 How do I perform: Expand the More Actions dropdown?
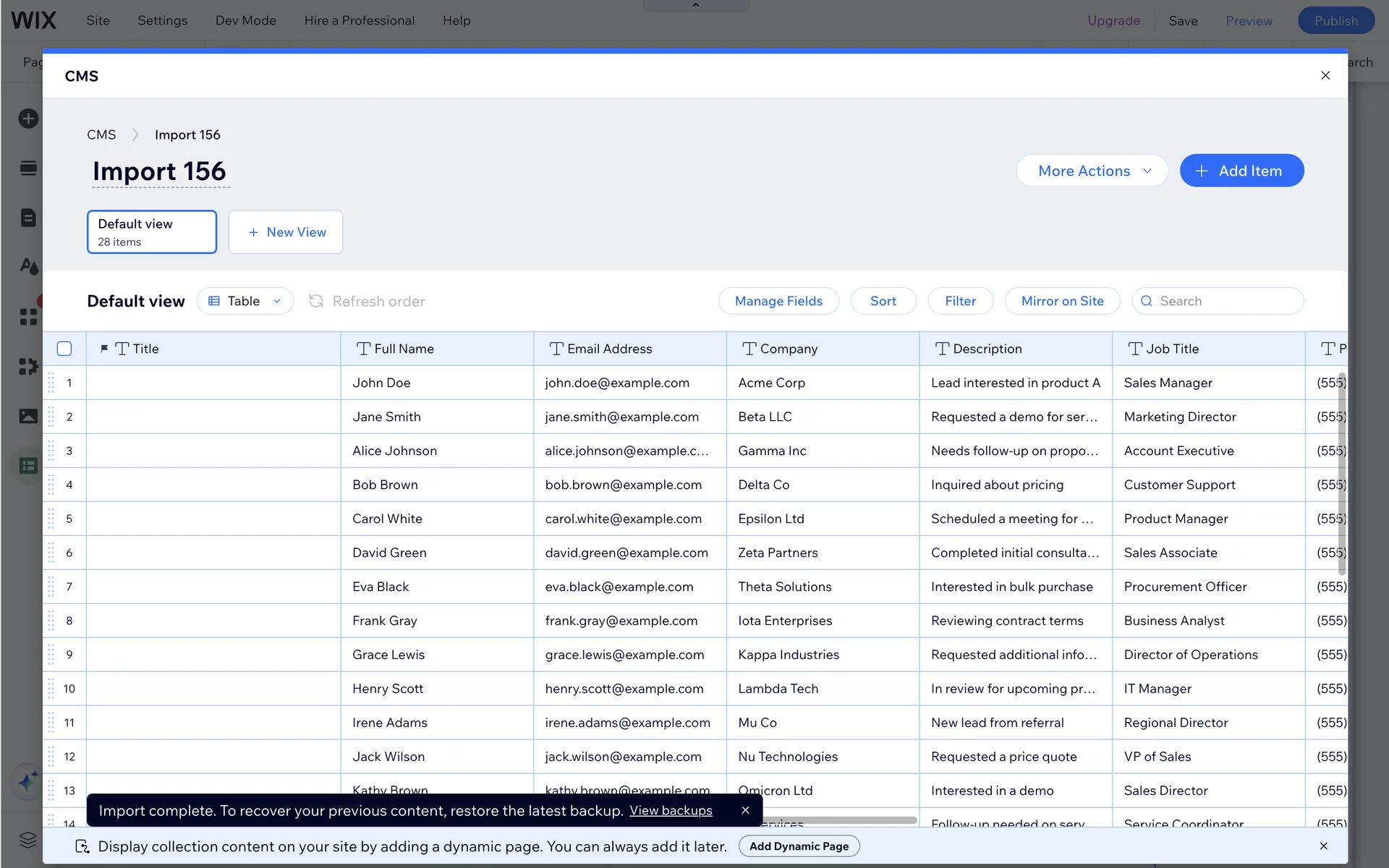[x=1092, y=171]
